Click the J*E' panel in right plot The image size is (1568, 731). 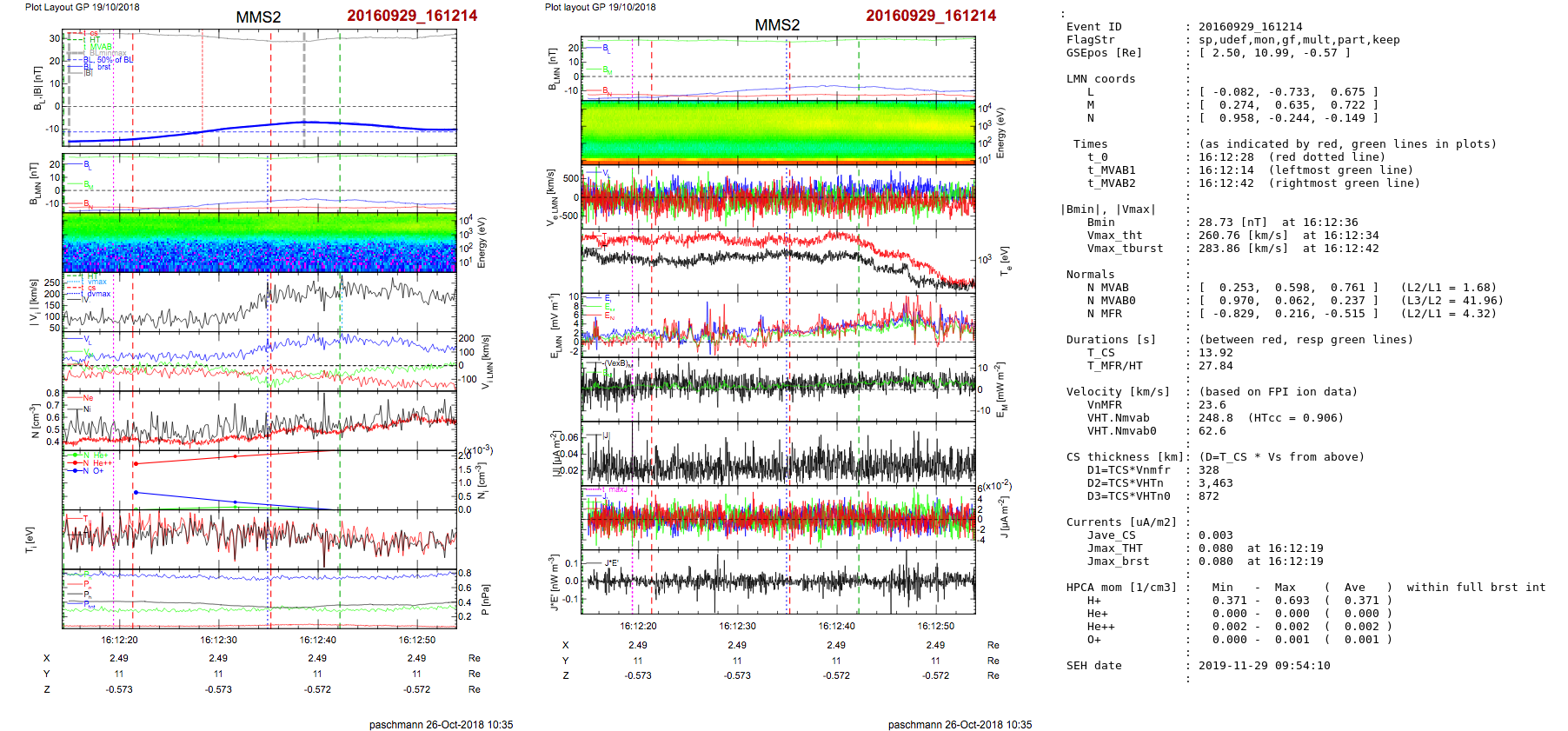pos(777,581)
